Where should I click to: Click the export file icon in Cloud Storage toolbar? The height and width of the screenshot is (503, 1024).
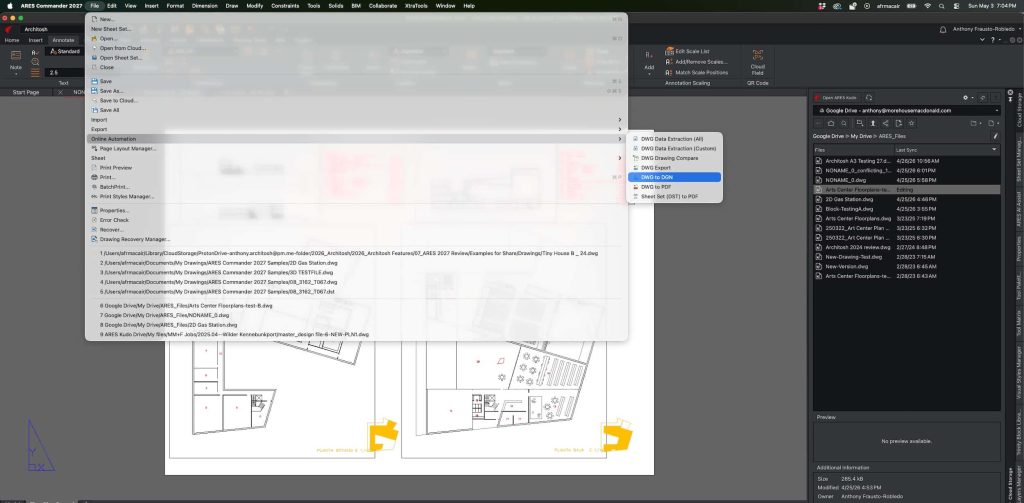(x=899, y=123)
